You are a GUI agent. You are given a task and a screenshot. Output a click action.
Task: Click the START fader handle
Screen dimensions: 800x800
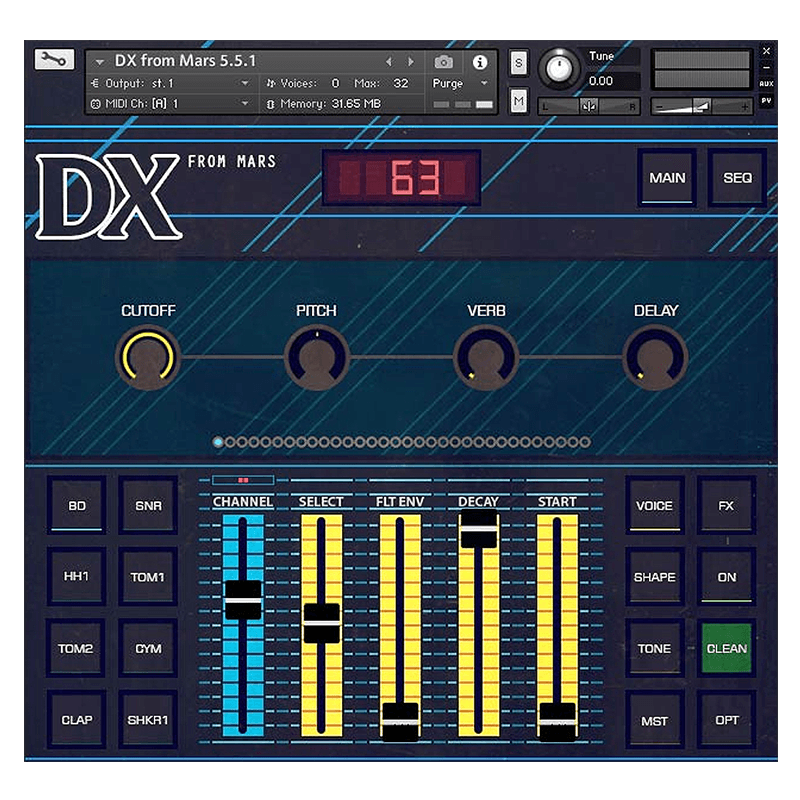557,721
